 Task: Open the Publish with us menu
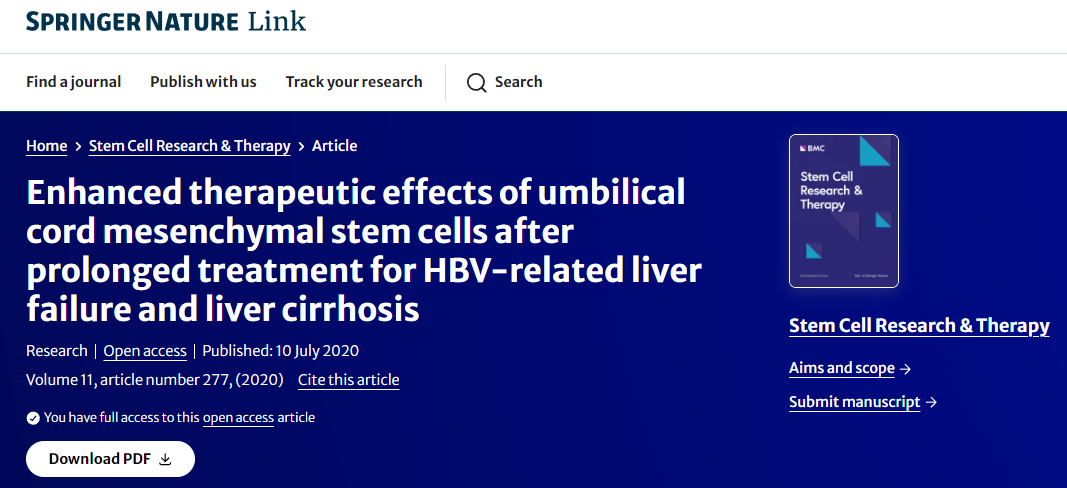203,82
